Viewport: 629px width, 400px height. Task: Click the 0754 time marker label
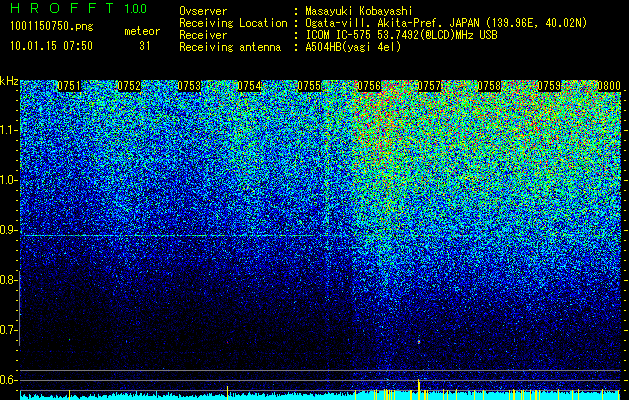point(249,86)
